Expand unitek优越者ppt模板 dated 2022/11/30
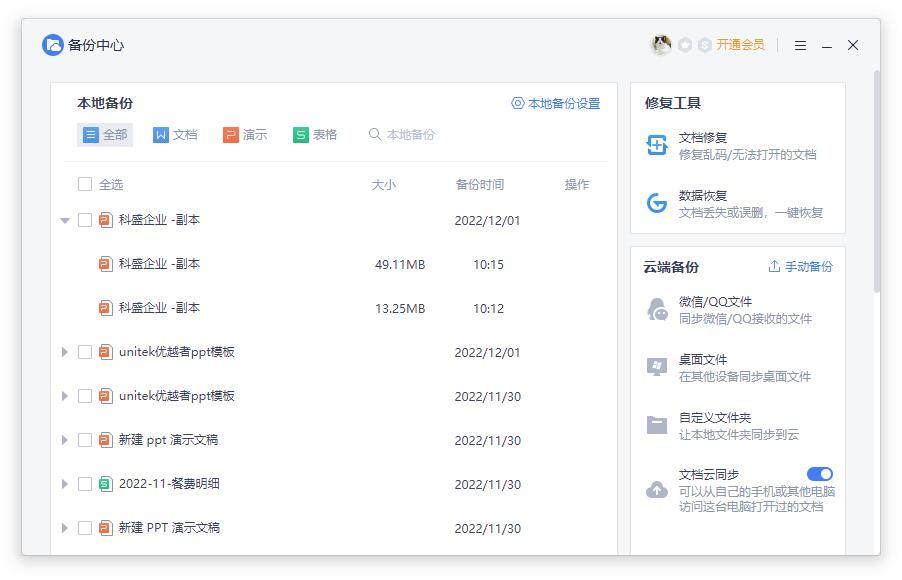902x580 pixels. tap(64, 396)
